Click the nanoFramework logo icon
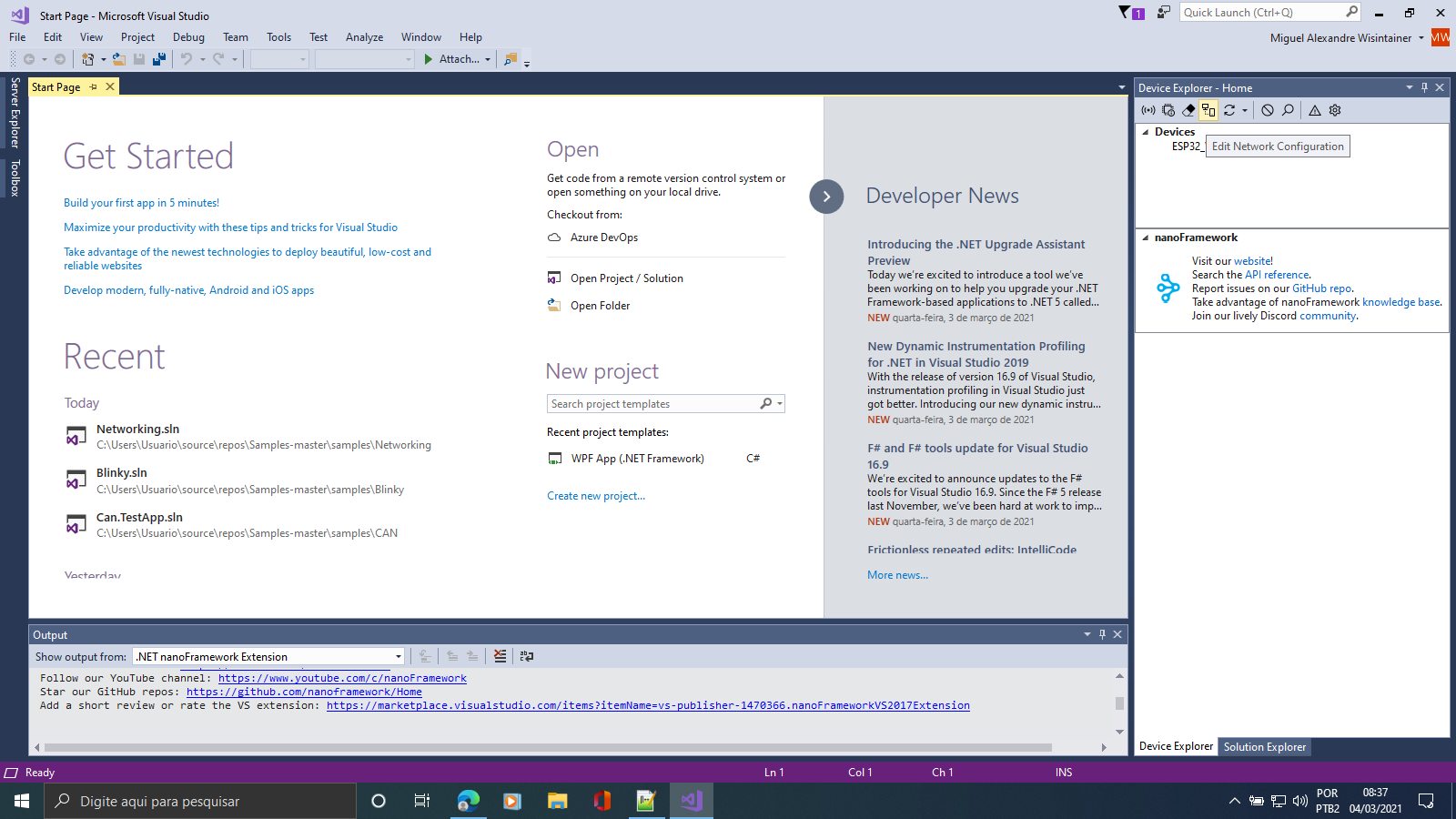Screen dimensions: 1456x819 click(1168, 288)
